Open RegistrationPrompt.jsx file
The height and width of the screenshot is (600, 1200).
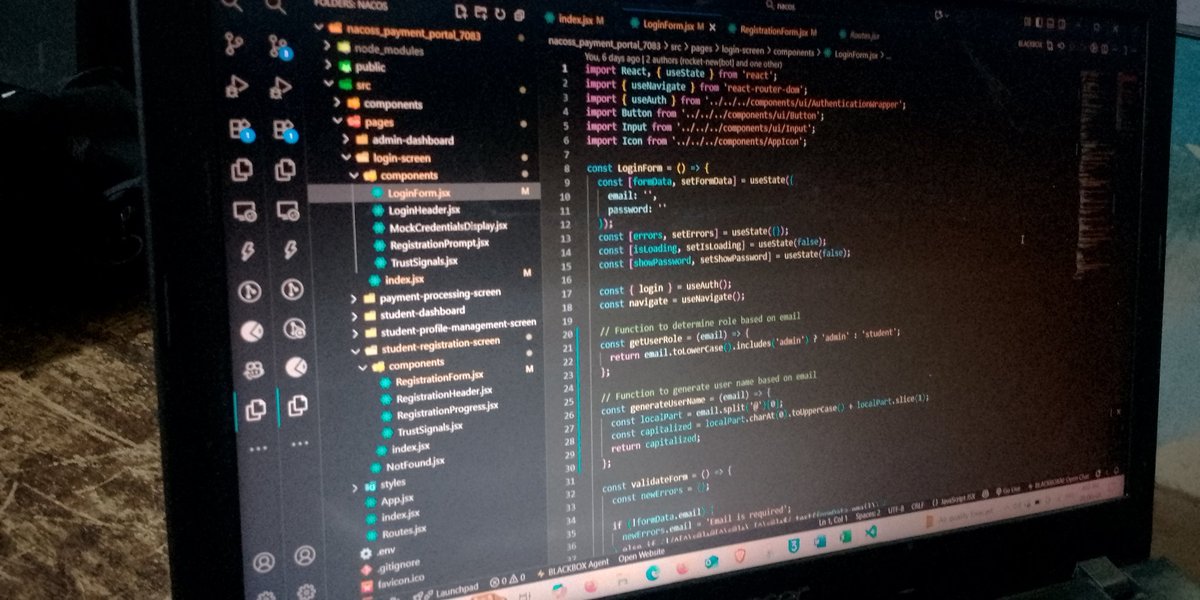click(439, 244)
